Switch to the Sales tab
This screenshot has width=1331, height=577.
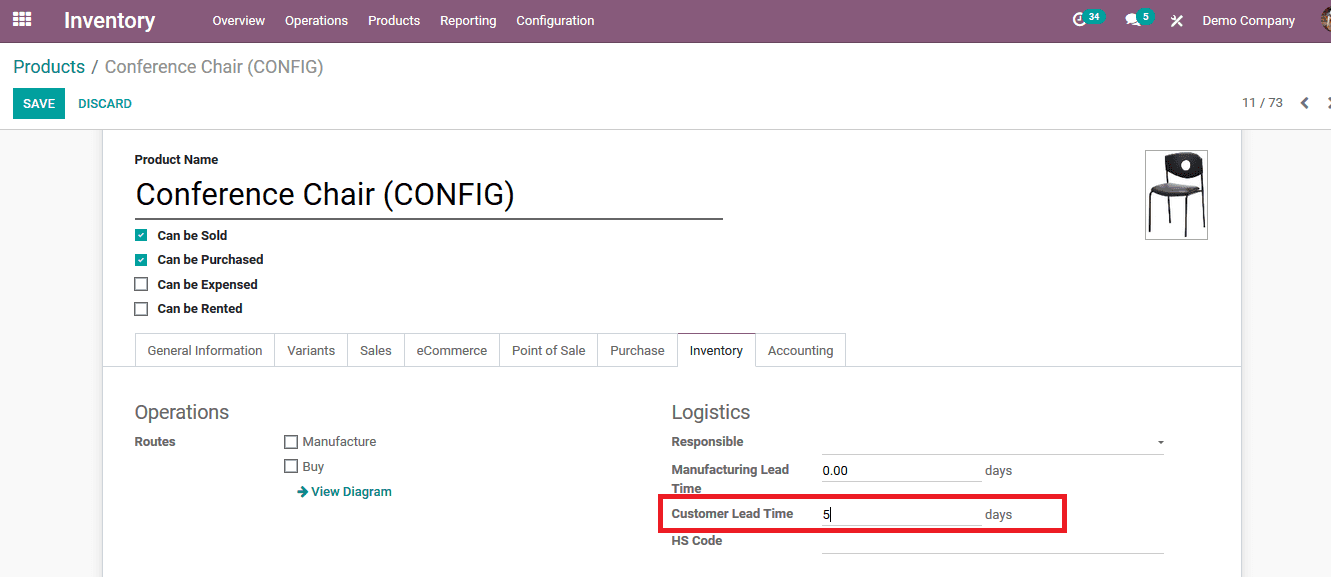pyautogui.click(x=376, y=350)
